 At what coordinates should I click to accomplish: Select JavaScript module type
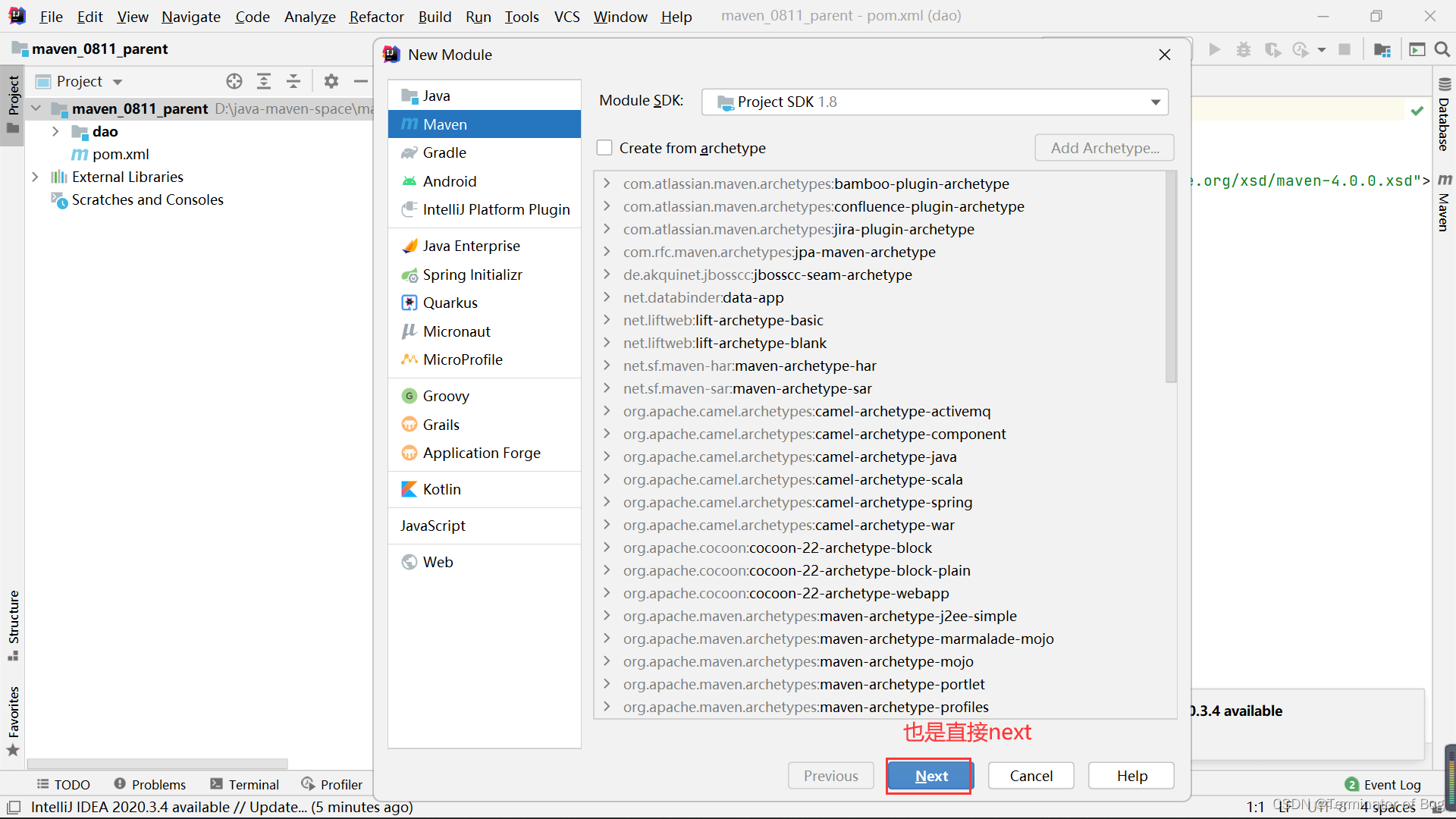point(484,526)
